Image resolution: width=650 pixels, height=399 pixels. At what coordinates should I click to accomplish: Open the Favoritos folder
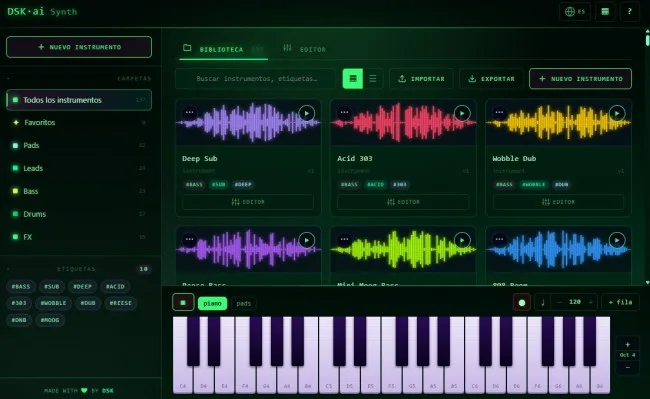tap(79, 123)
